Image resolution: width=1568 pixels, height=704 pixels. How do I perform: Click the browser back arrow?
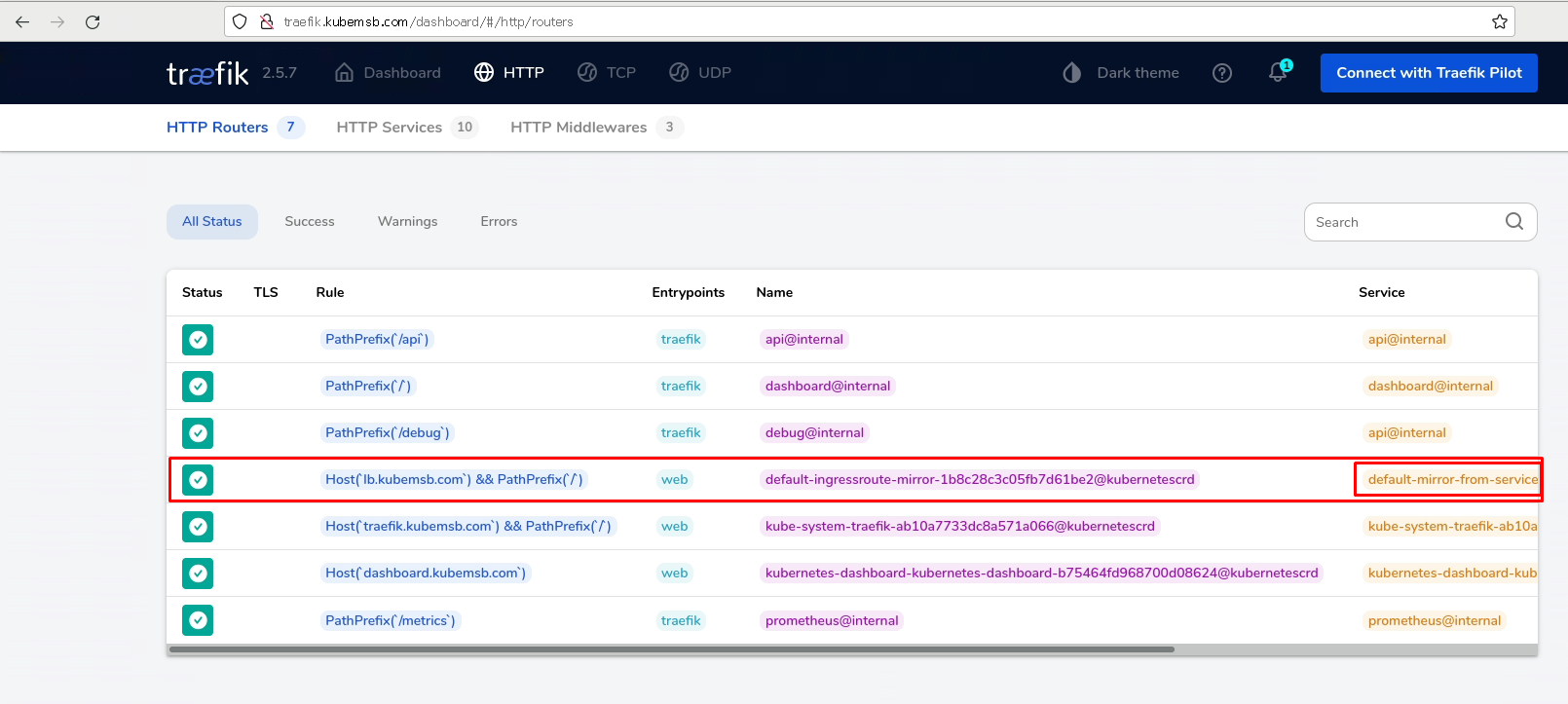(22, 21)
